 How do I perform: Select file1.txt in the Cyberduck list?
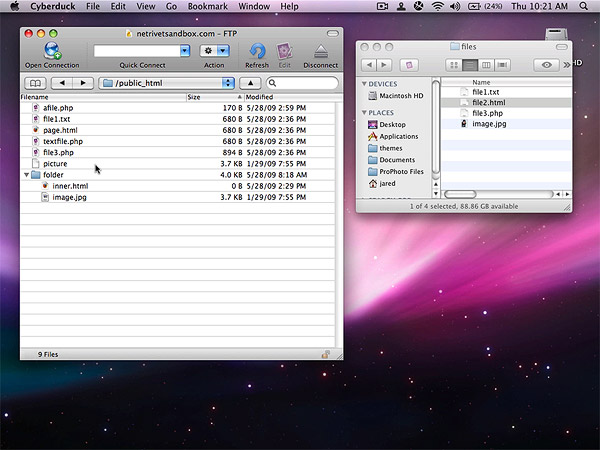coord(178,119)
